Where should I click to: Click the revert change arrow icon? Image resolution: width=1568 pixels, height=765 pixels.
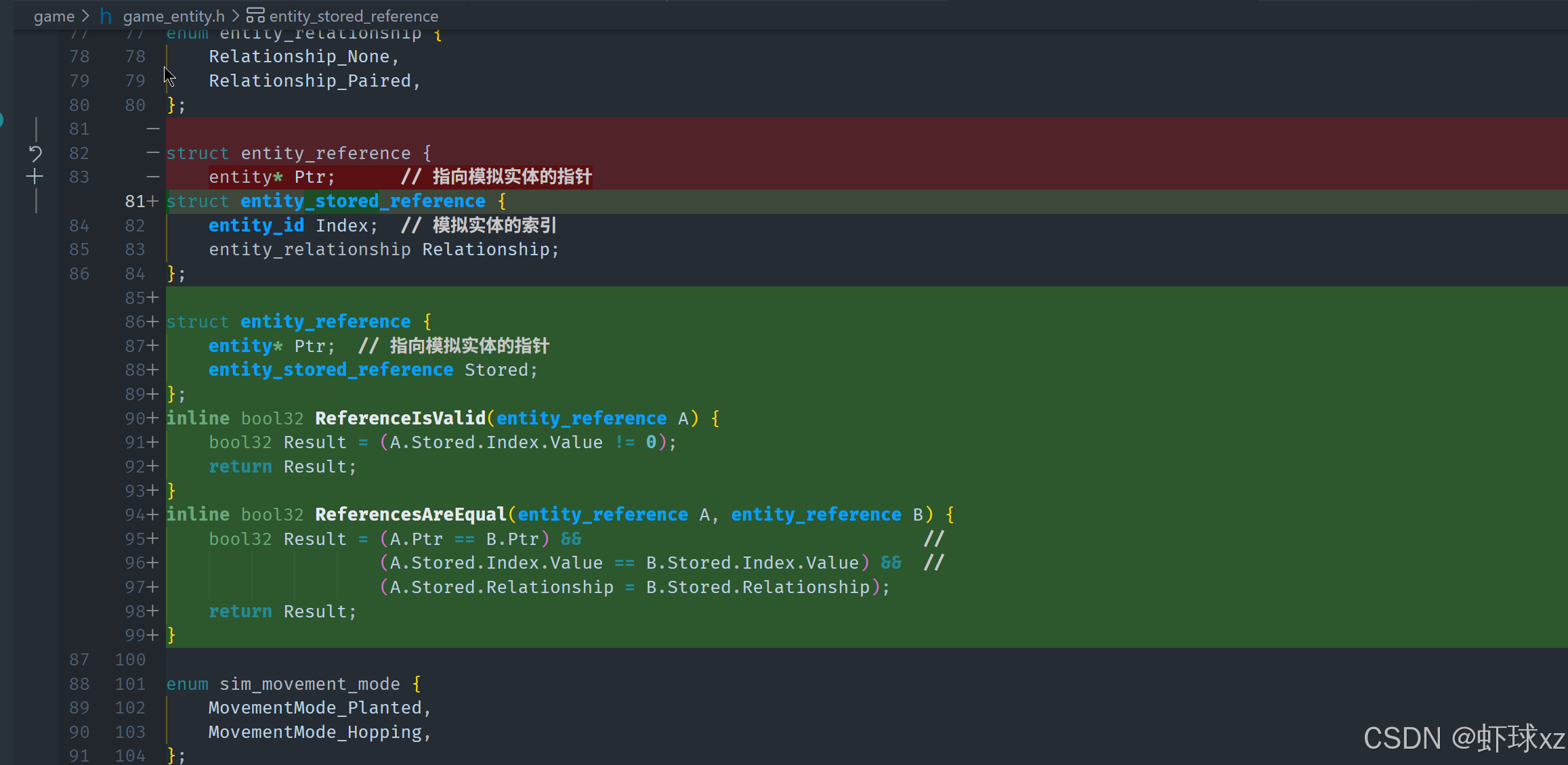[x=35, y=154]
